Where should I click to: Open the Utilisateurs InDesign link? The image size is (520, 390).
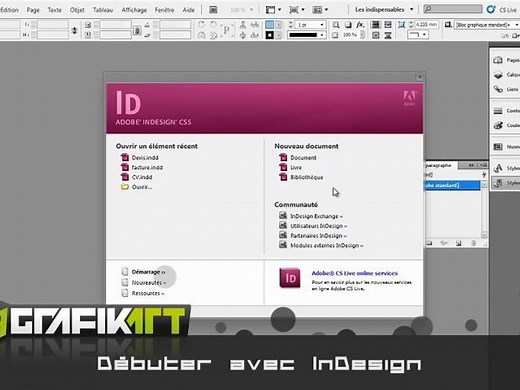coord(318,226)
